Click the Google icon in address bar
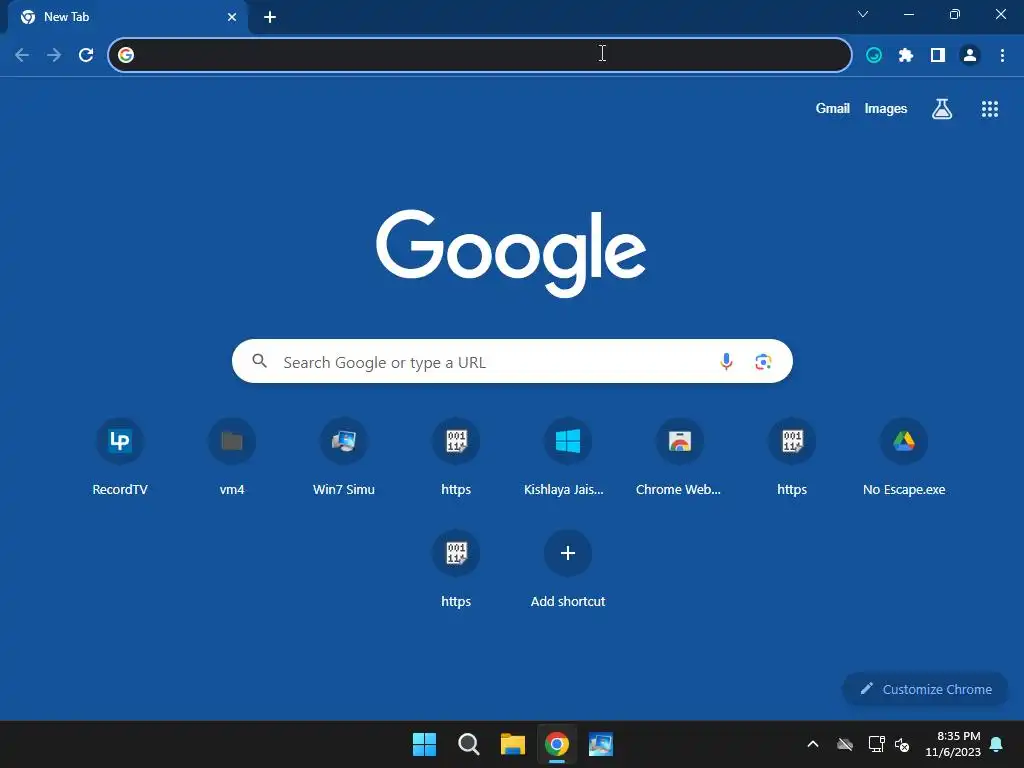The image size is (1024, 768). click(x=126, y=55)
